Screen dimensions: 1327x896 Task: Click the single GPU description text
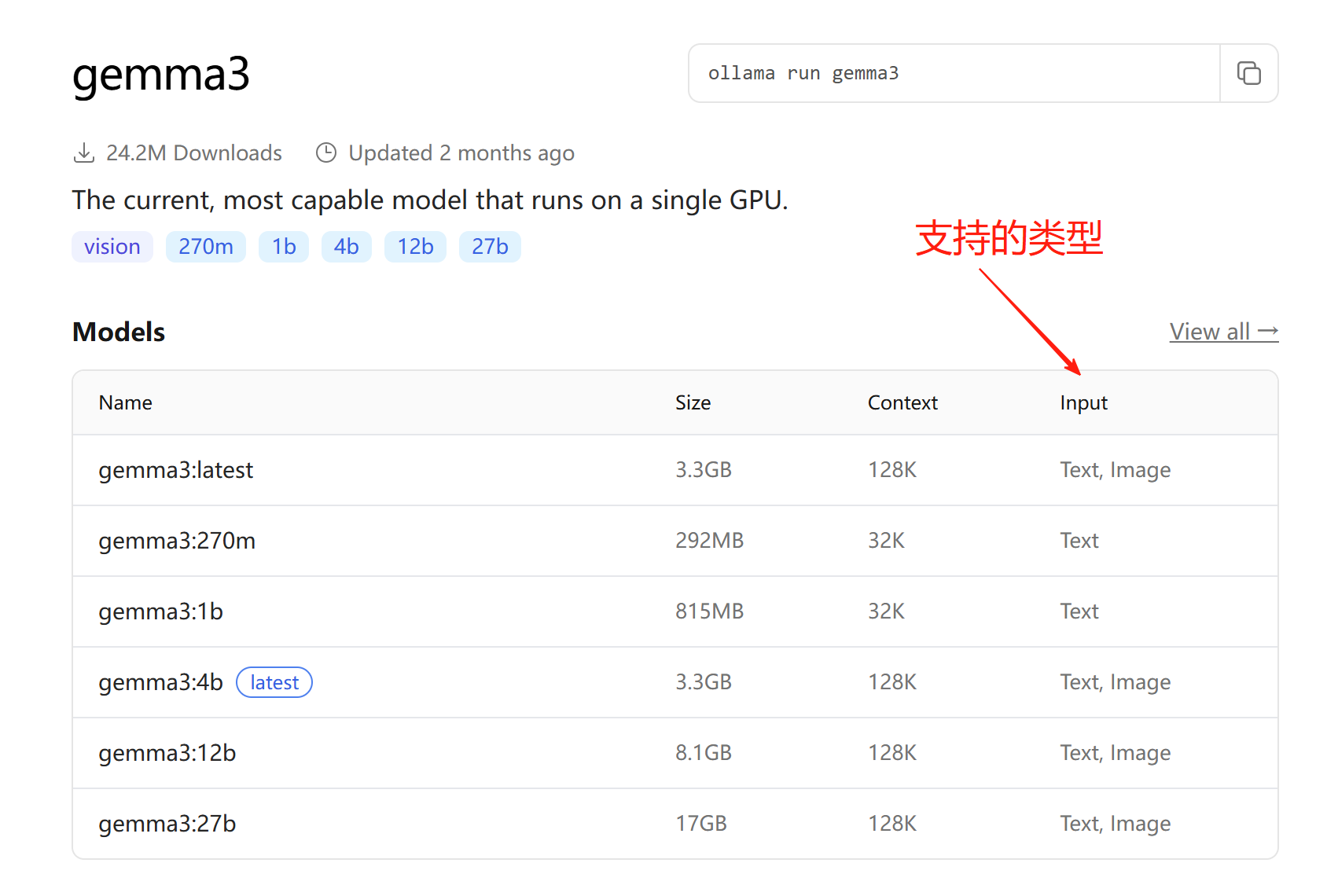[430, 200]
